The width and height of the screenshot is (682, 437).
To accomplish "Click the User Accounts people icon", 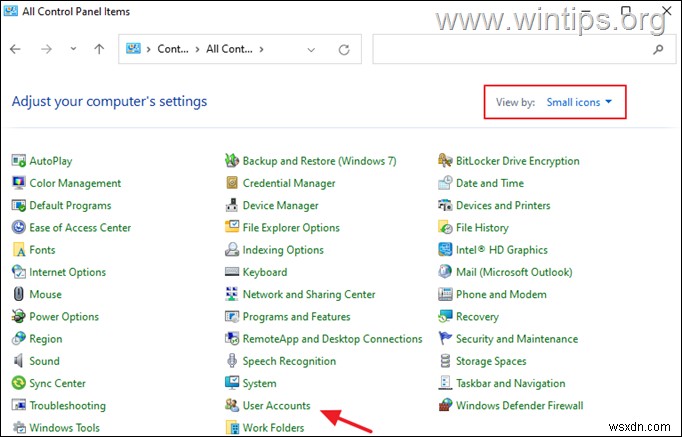I will [232, 405].
